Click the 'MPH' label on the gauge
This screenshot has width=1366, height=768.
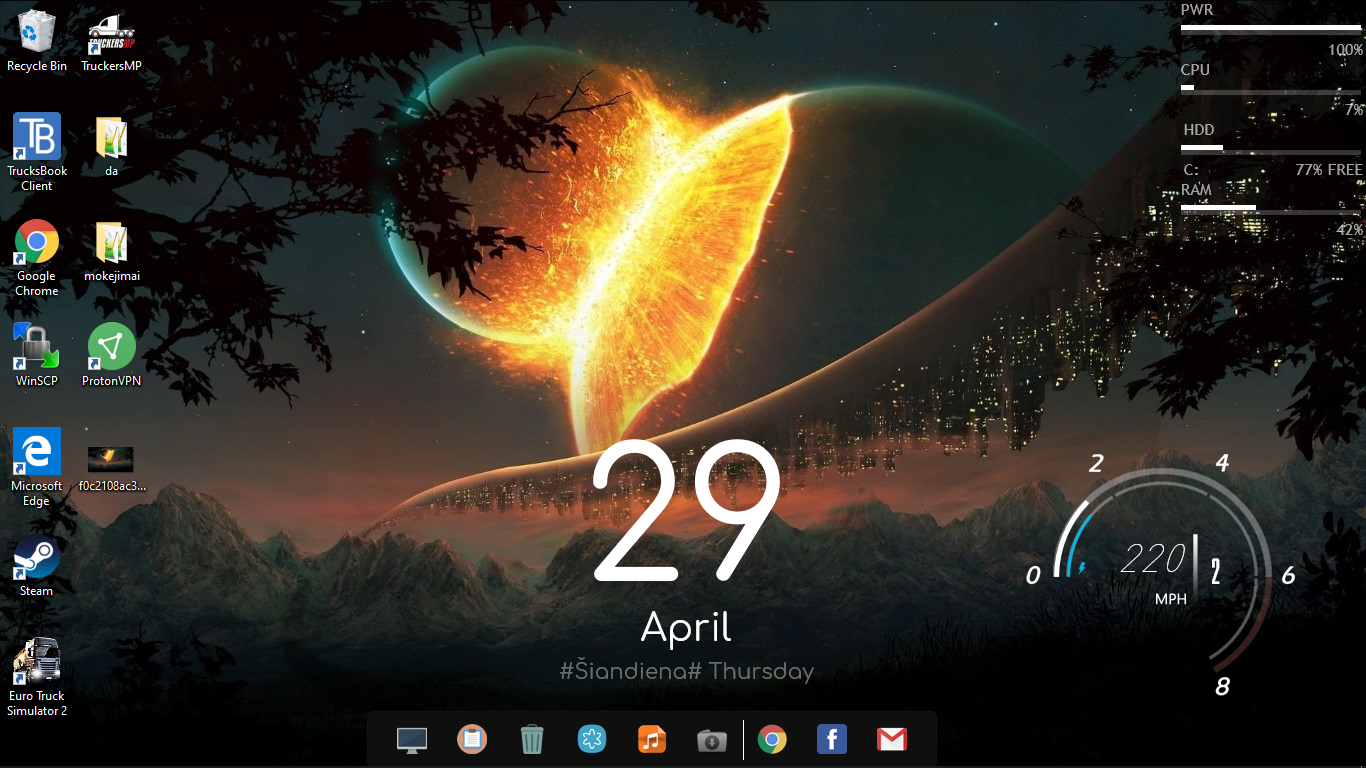(x=1171, y=599)
